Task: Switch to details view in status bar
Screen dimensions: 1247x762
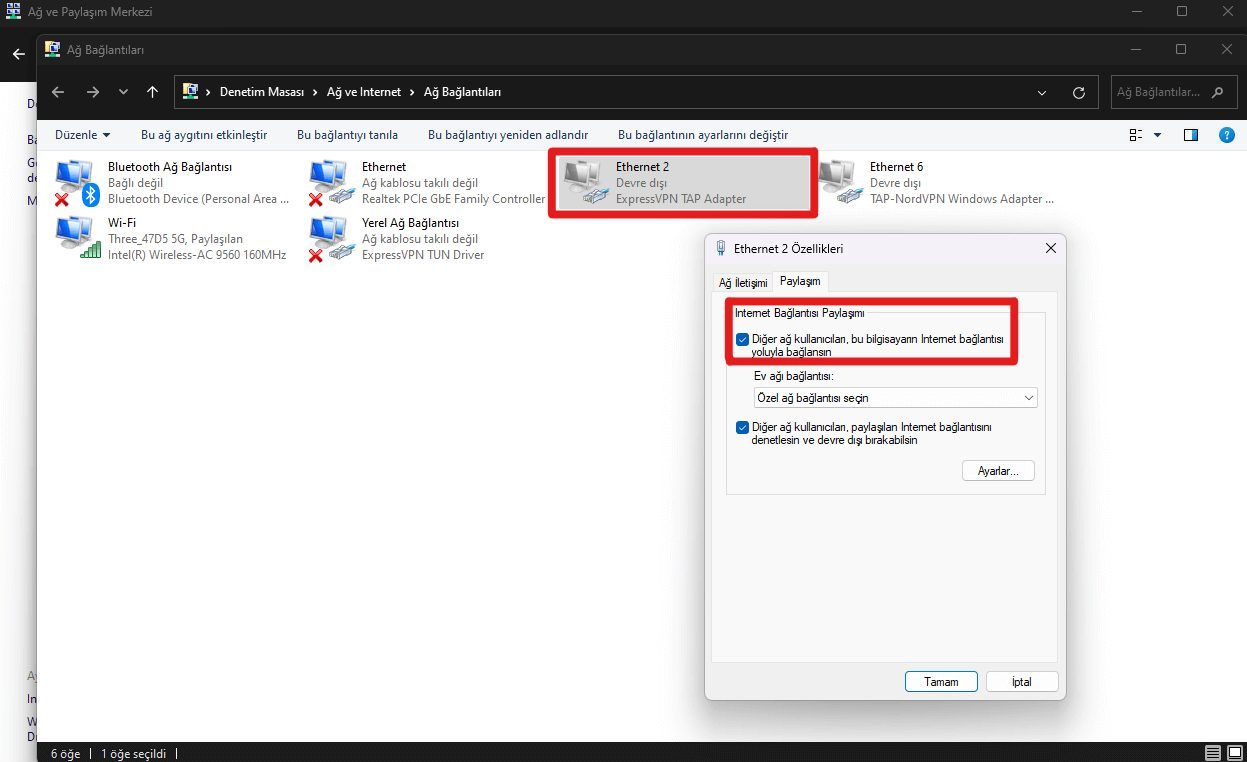Action: pos(1213,753)
